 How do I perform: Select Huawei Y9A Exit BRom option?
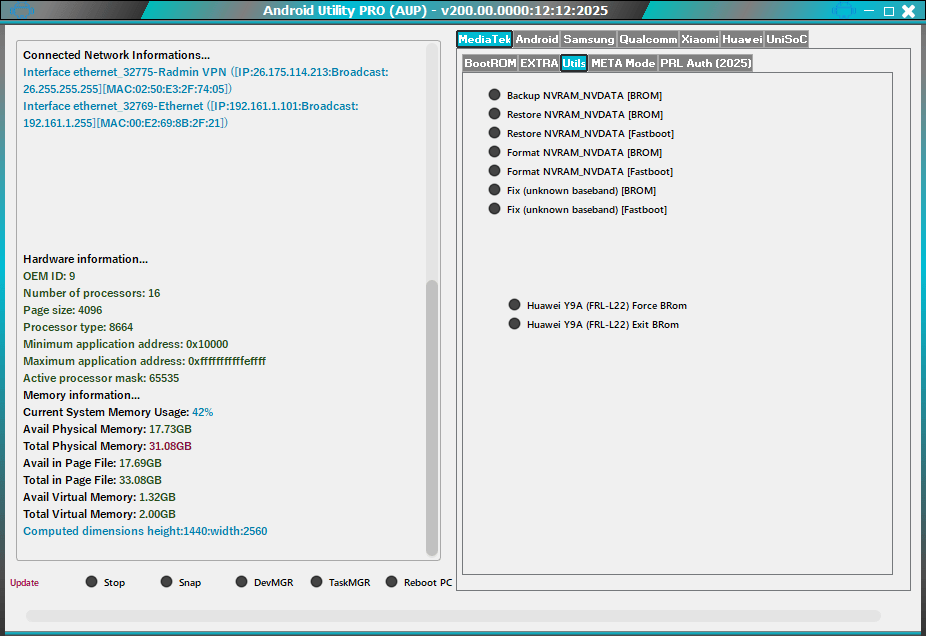coord(514,323)
